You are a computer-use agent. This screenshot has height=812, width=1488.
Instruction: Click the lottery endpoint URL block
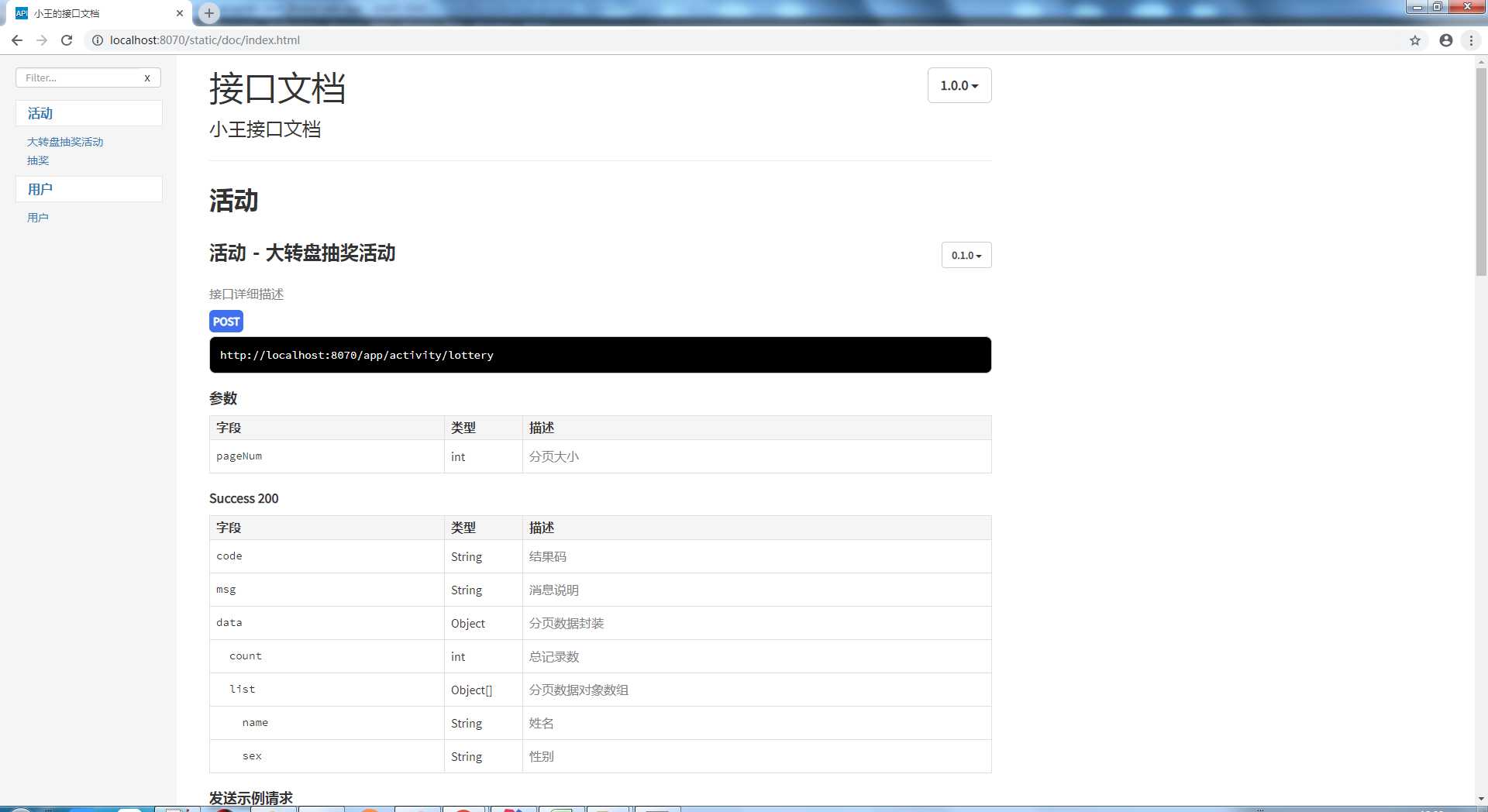pos(600,355)
